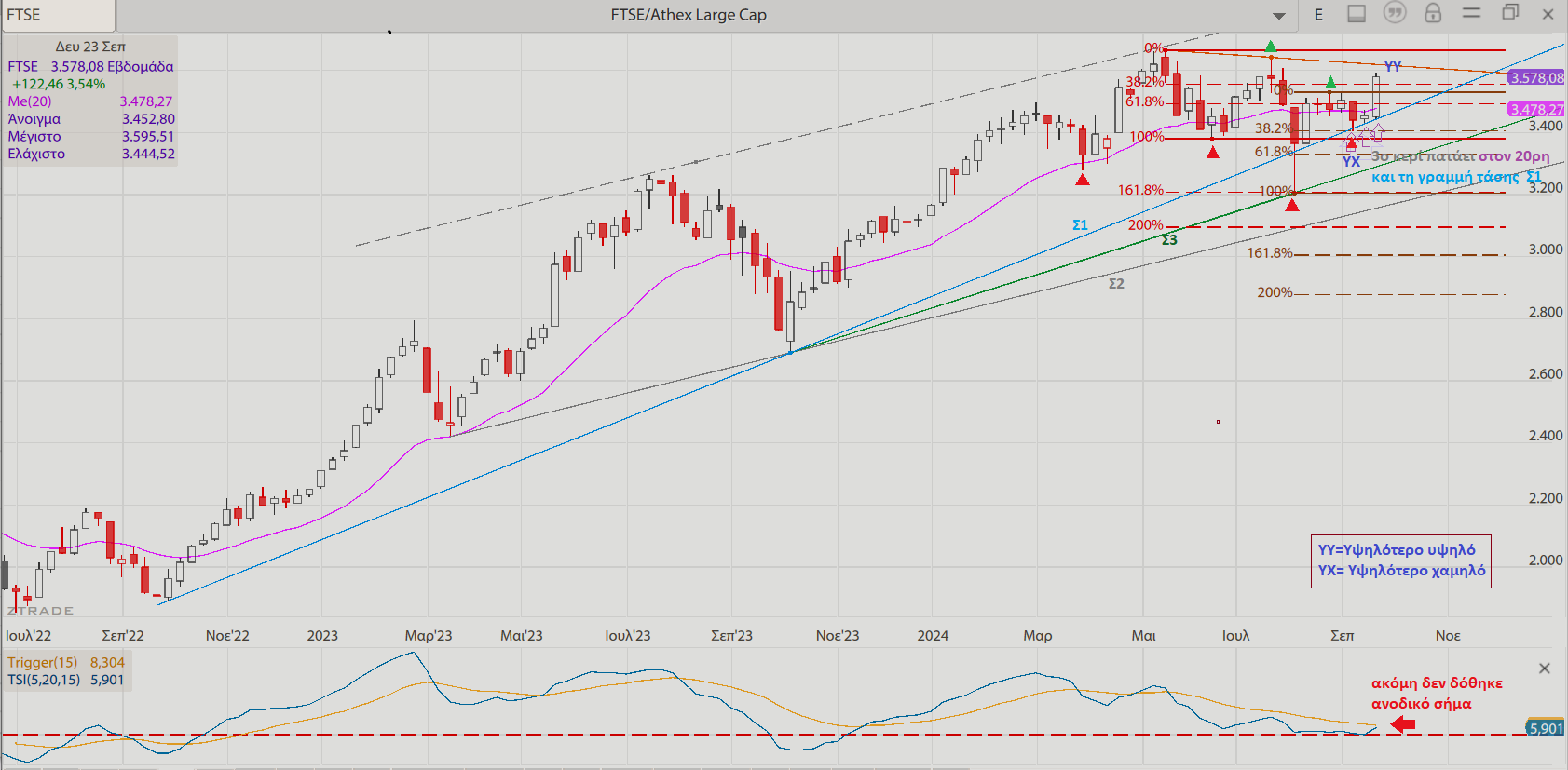Click the brown 200% Fibonacci level label
This screenshot has height=770, width=1568.
tap(1275, 292)
